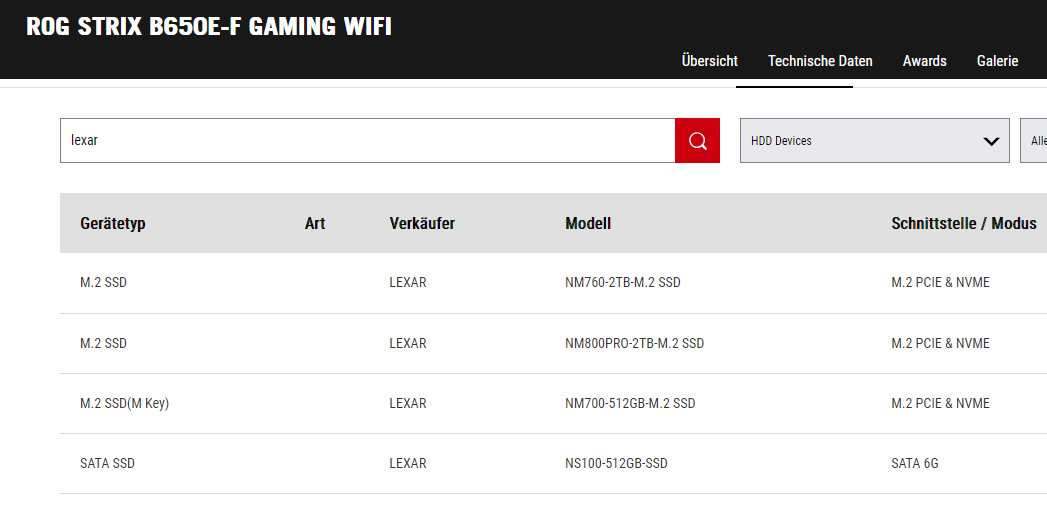Click the M.2 SSD(M Key) device type cell

tap(125, 403)
